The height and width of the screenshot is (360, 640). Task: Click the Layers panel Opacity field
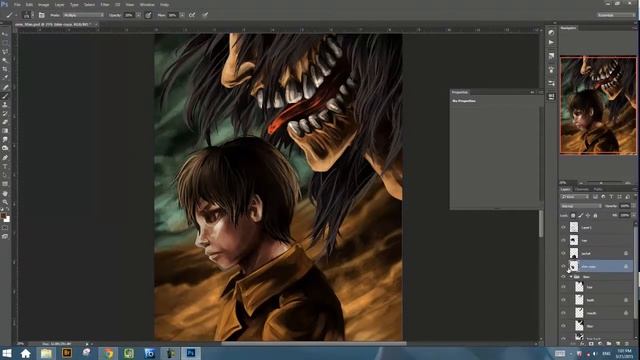(624, 206)
